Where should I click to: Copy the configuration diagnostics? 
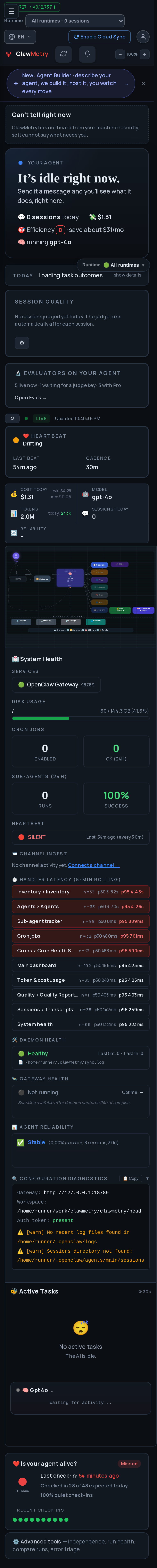click(131, 1178)
